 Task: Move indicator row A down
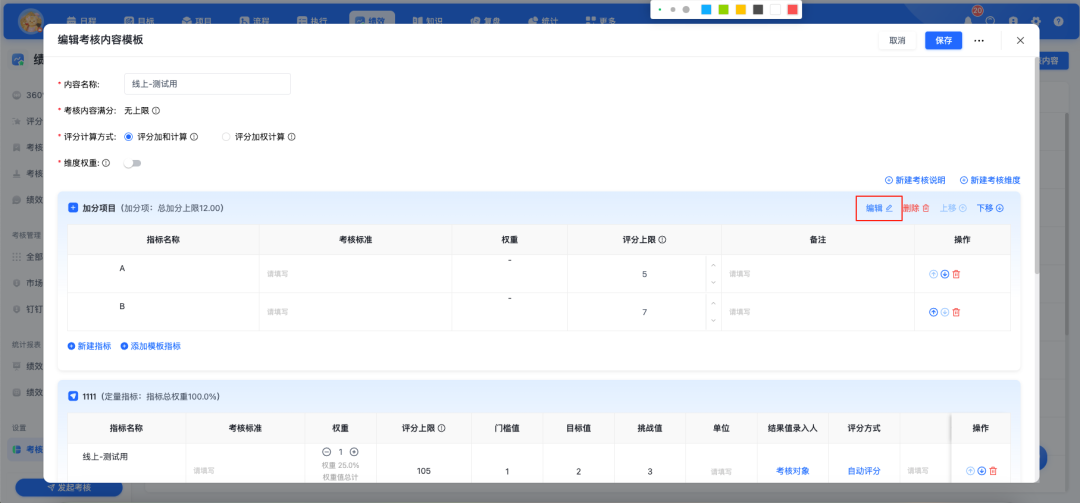tap(945, 274)
